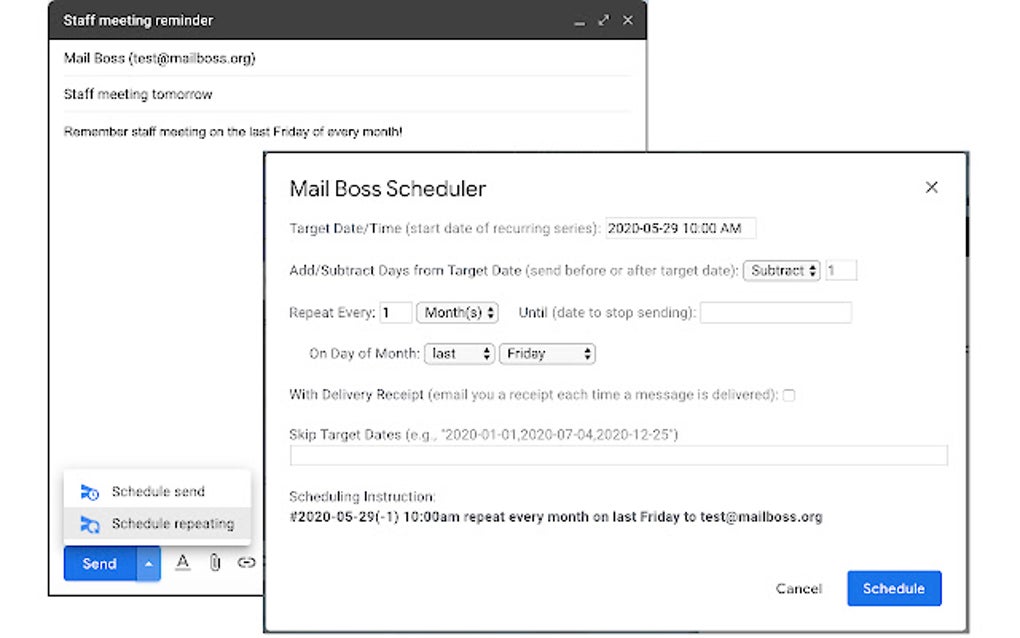Open the Friday weekday dropdown
This screenshot has height=638, width=1020.
(x=547, y=353)
